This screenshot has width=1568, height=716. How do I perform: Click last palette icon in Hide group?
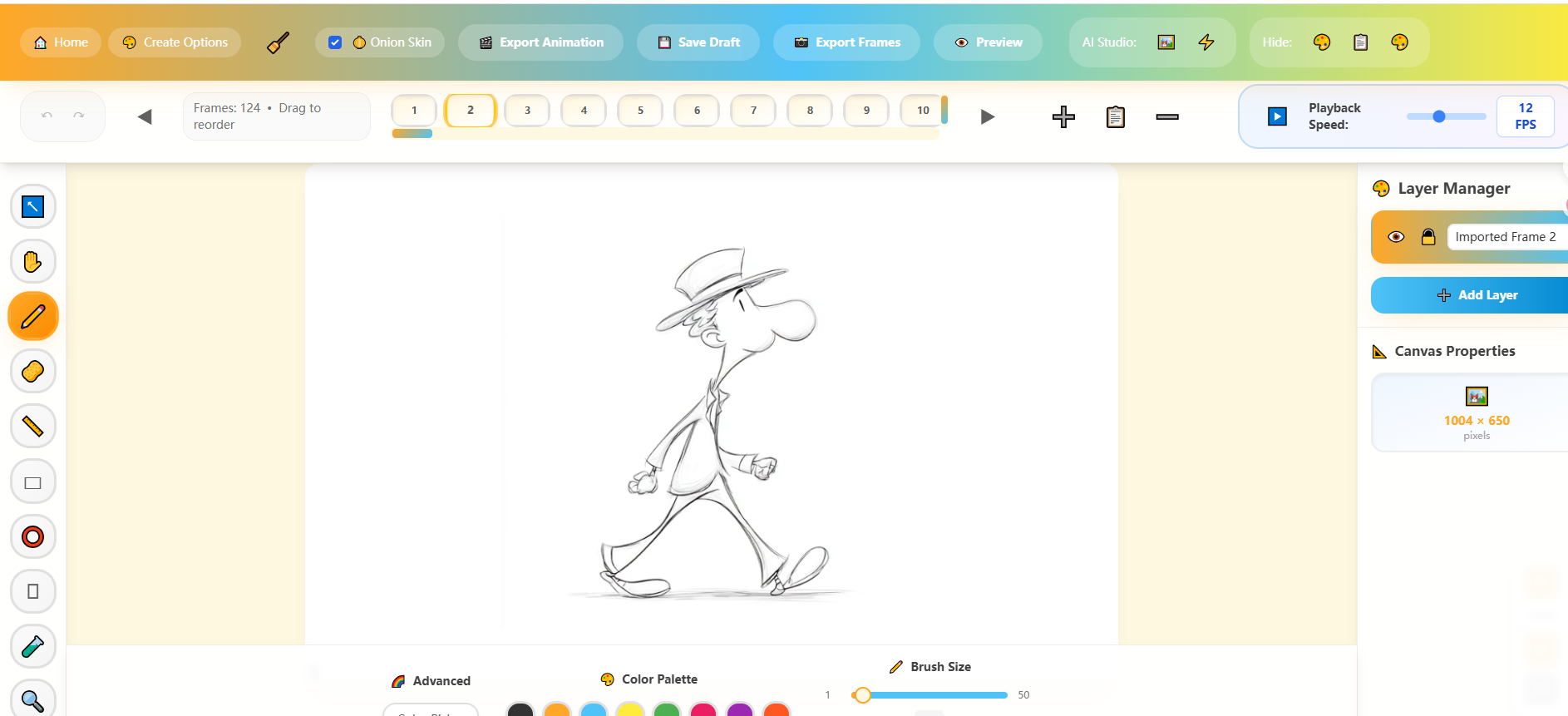(1400, 42)
